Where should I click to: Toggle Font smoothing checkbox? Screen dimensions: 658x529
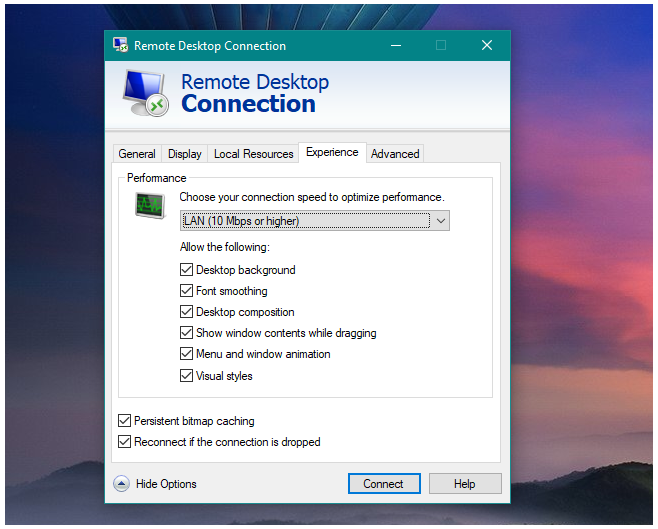coord(186,290)
